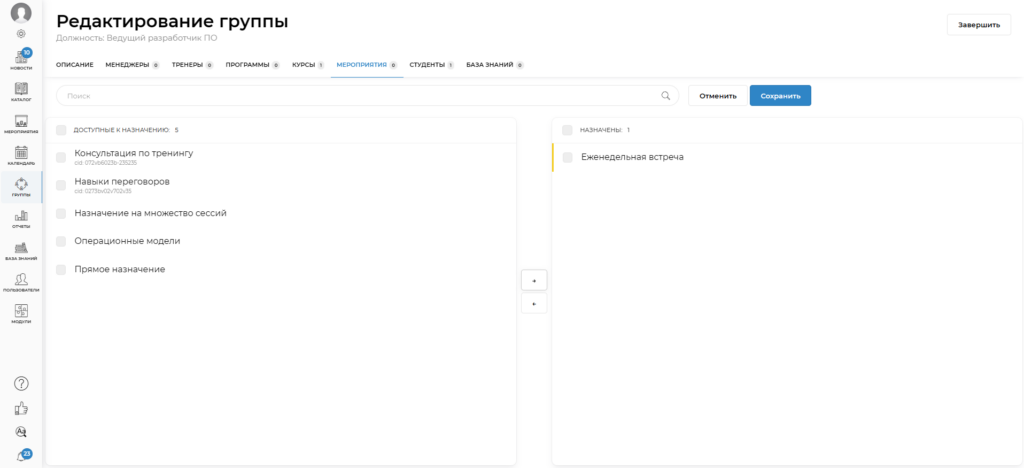1024x468 pixels.
Task: Toggle select-all checkbox for Назначены
Action: click(x=568, y=130)
